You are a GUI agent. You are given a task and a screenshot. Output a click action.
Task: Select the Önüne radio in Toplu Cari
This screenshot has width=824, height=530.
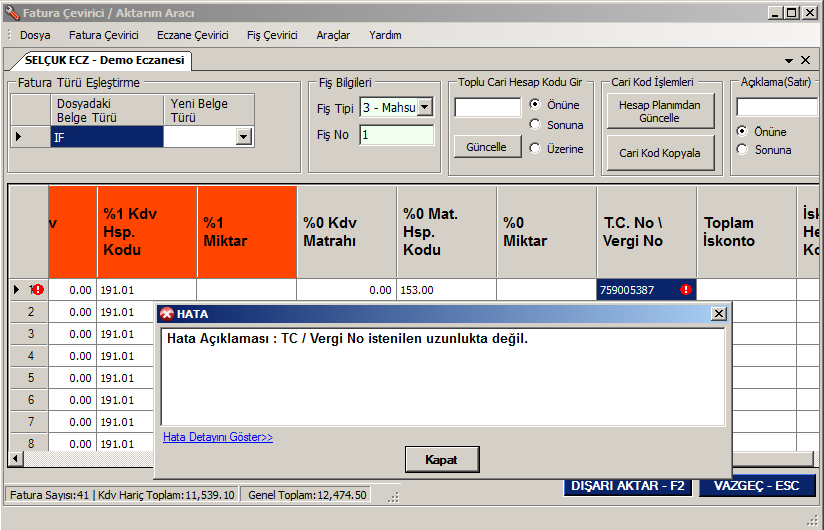[535, 104]
